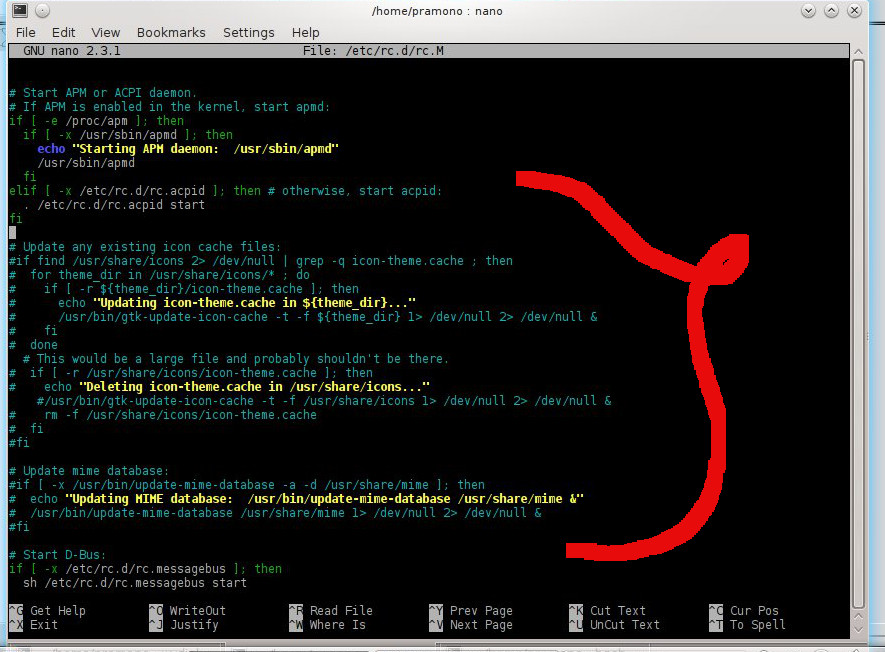Open the Settings menu
The height and width of the screenshot is (652, 885).
click(248, 33)
